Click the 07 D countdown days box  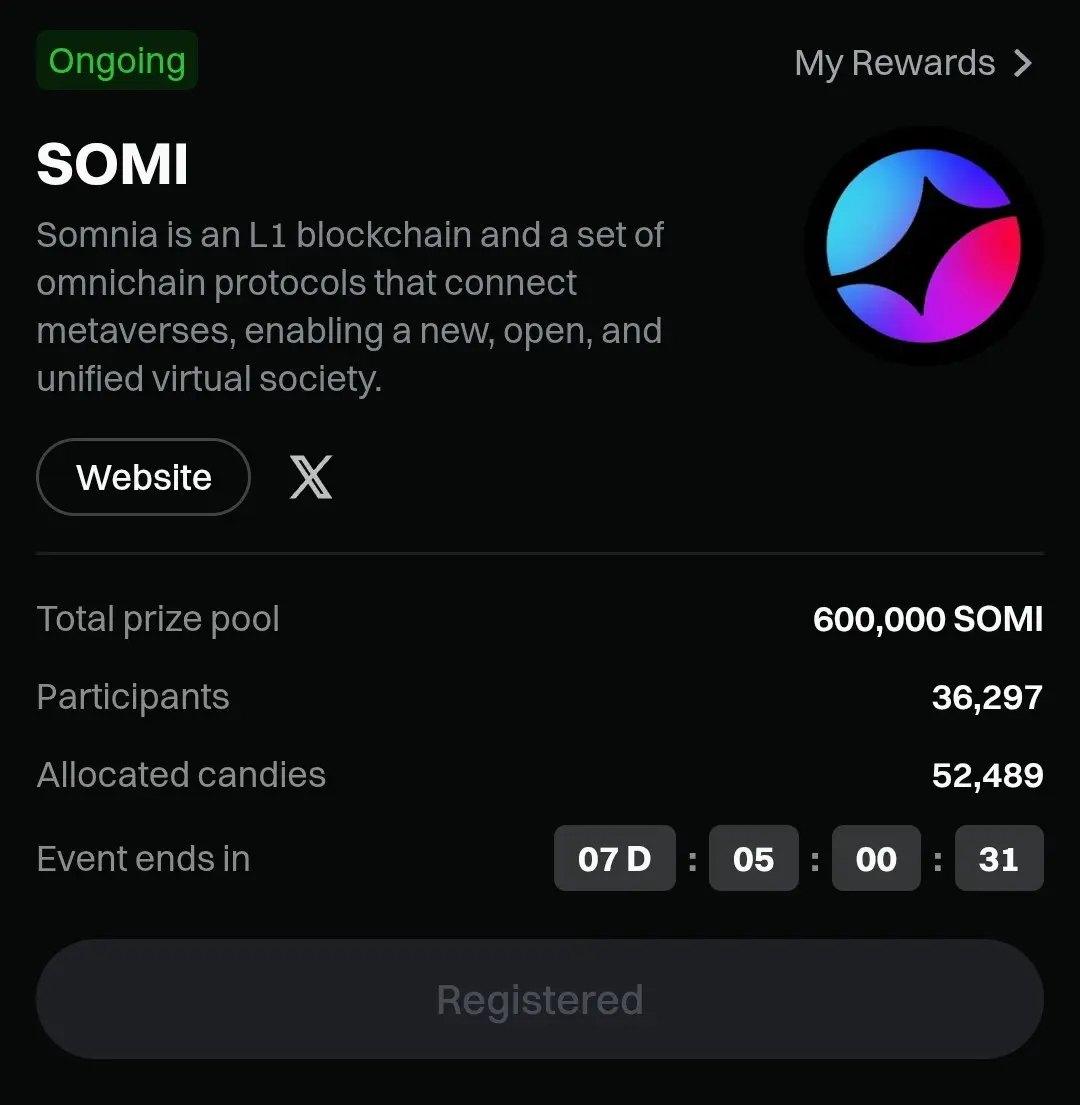pyautogui.click(x=615, y=858)
